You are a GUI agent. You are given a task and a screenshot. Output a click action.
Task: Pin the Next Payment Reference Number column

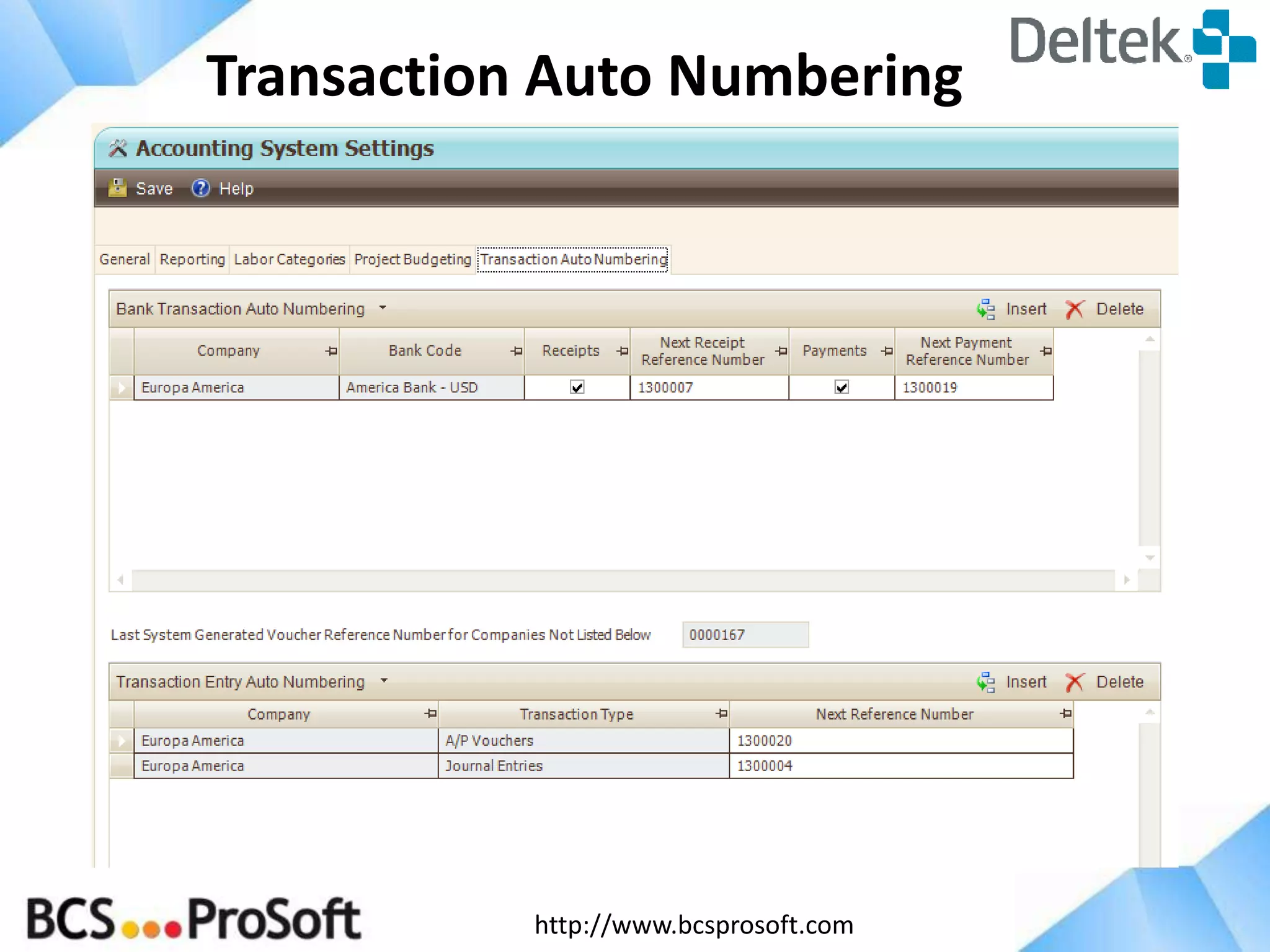tap(1046, 351)
